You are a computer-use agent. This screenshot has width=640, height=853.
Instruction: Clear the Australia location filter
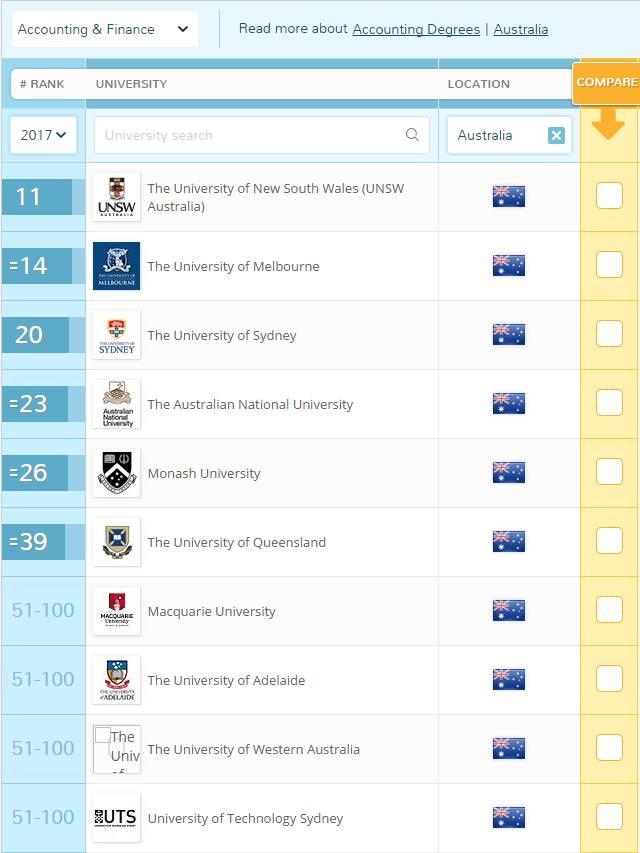point(556,136)
